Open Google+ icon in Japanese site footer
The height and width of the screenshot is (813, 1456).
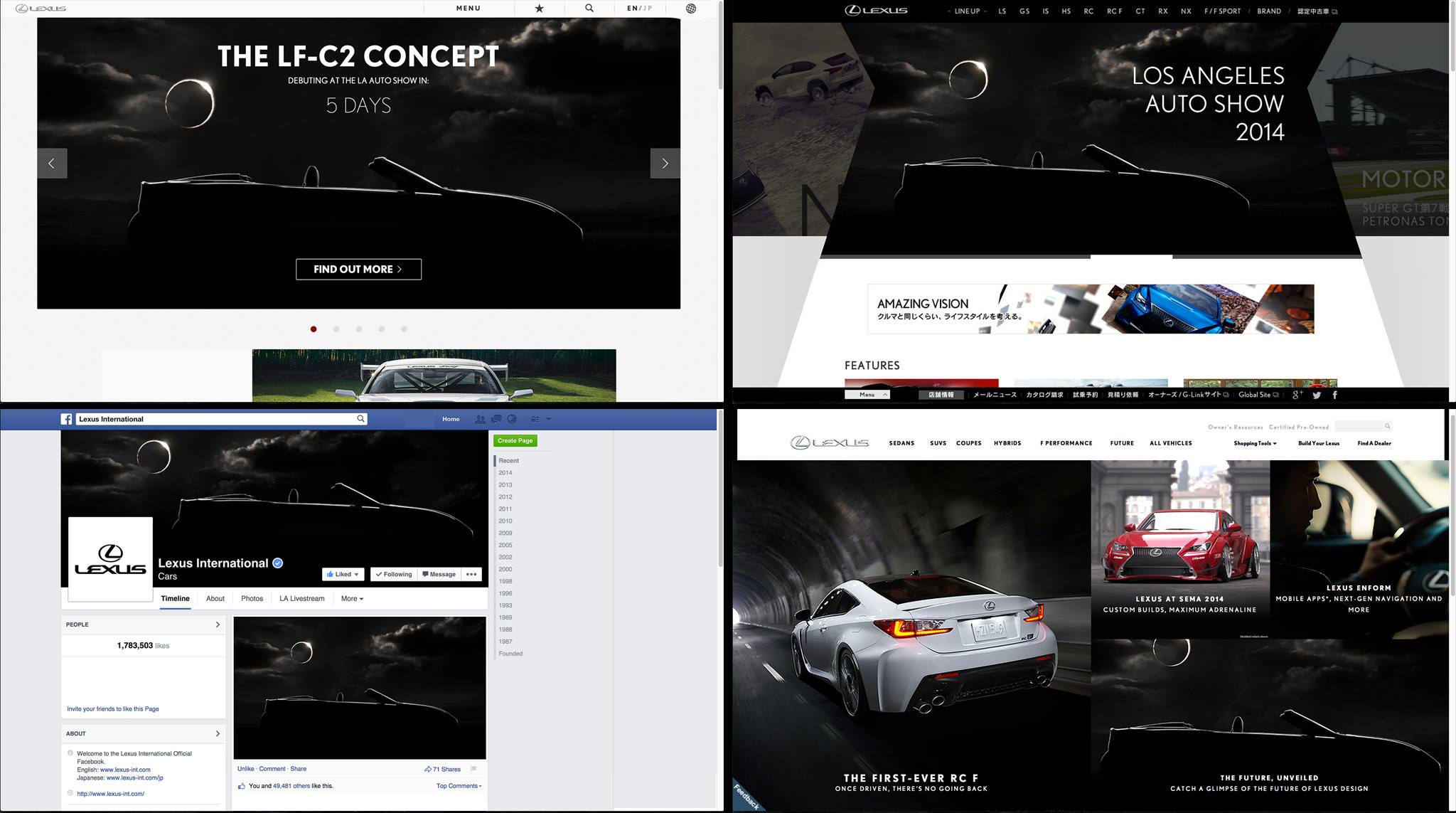[1297, 395]
